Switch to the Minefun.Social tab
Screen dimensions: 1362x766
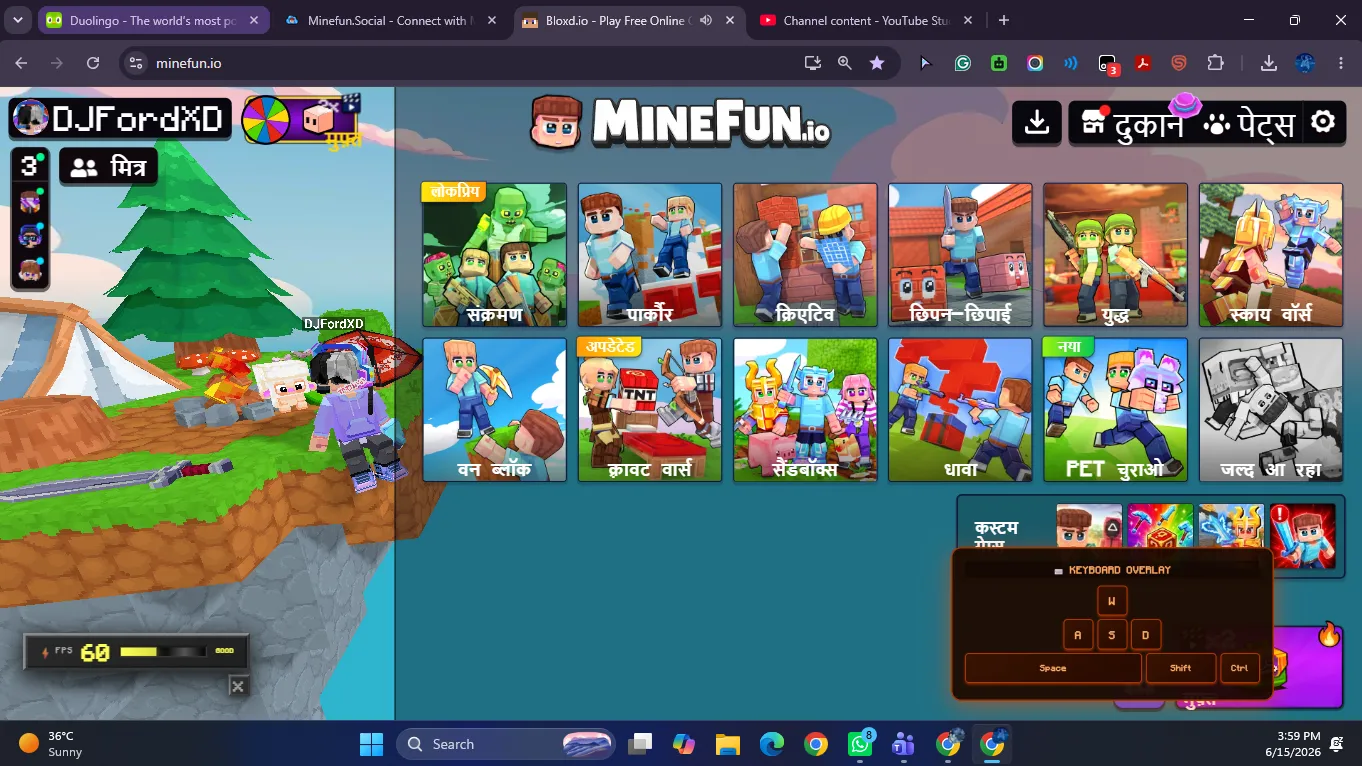pyautogui.click(x=391, y=20)
